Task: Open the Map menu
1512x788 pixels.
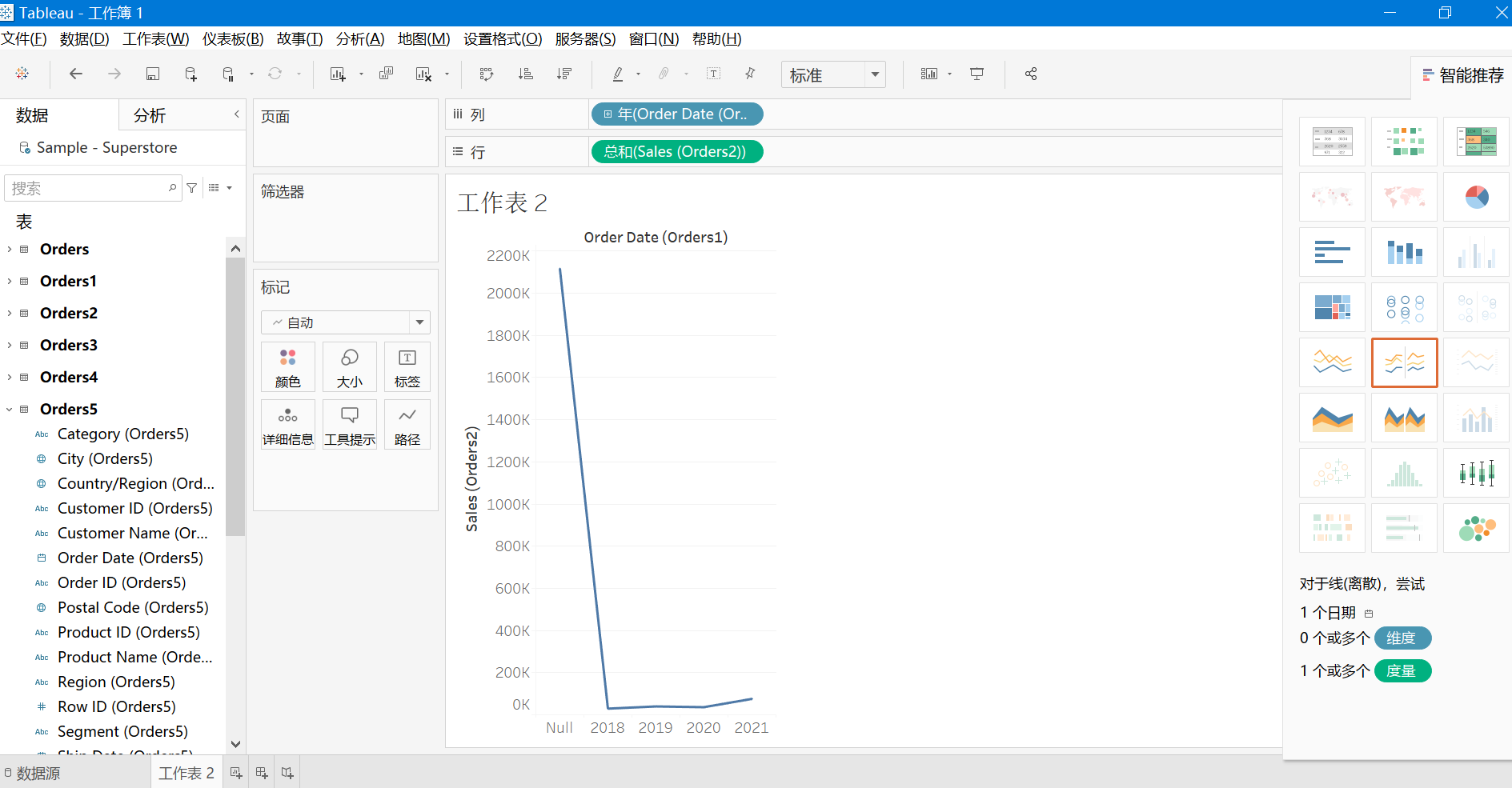Action: [x=423, y=38]
